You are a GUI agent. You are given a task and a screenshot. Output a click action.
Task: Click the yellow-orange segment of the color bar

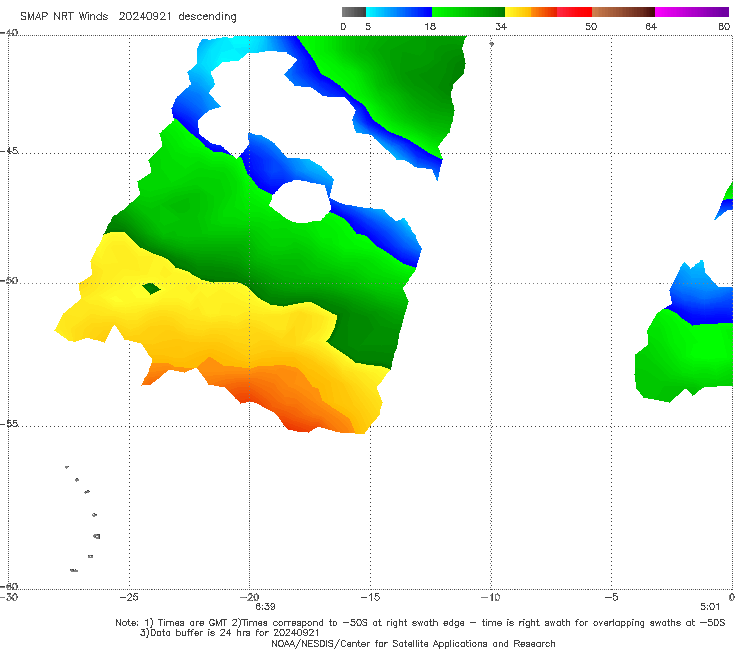531,12
